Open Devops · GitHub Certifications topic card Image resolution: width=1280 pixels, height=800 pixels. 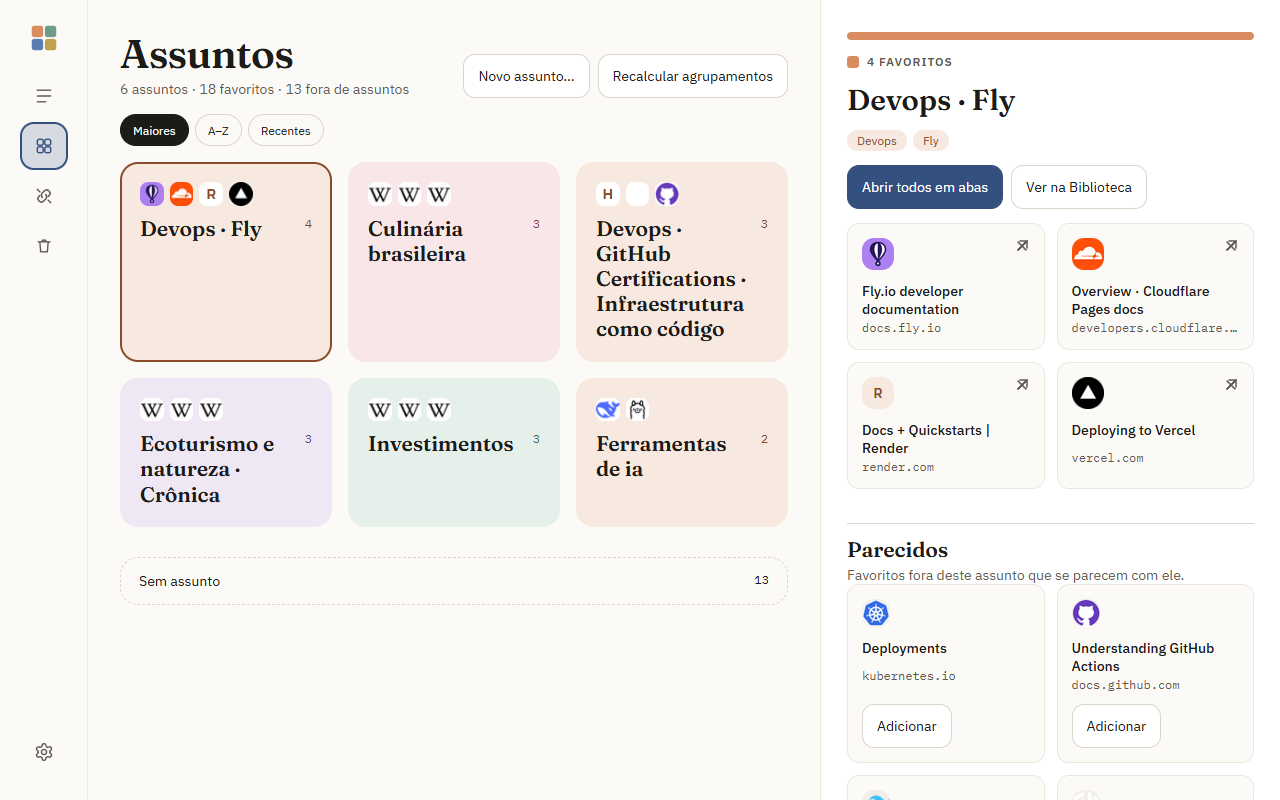tap(682, 262)
